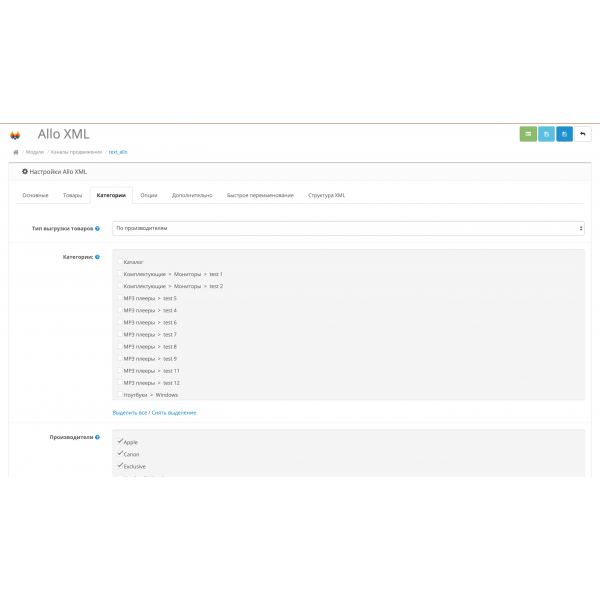Check the MP3 плееры > test 9 checkbox
The image size is (600, 600).
point(120,358)
